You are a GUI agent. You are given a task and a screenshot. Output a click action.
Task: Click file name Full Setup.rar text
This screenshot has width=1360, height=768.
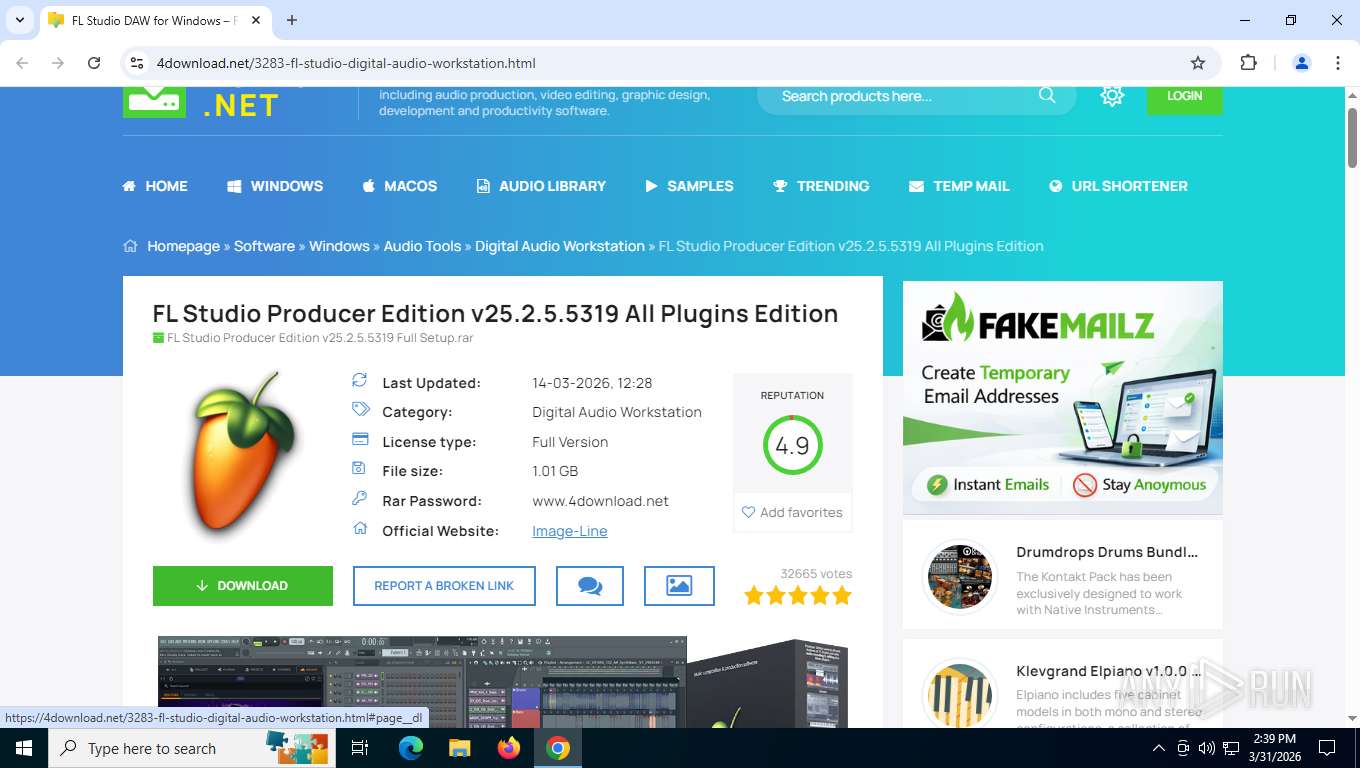(x=320, y=338)
